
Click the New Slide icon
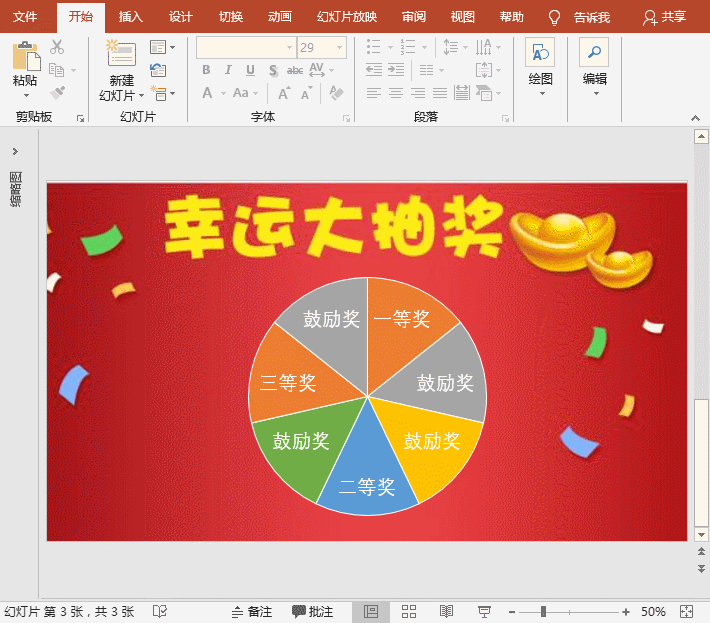coord(121,54)
